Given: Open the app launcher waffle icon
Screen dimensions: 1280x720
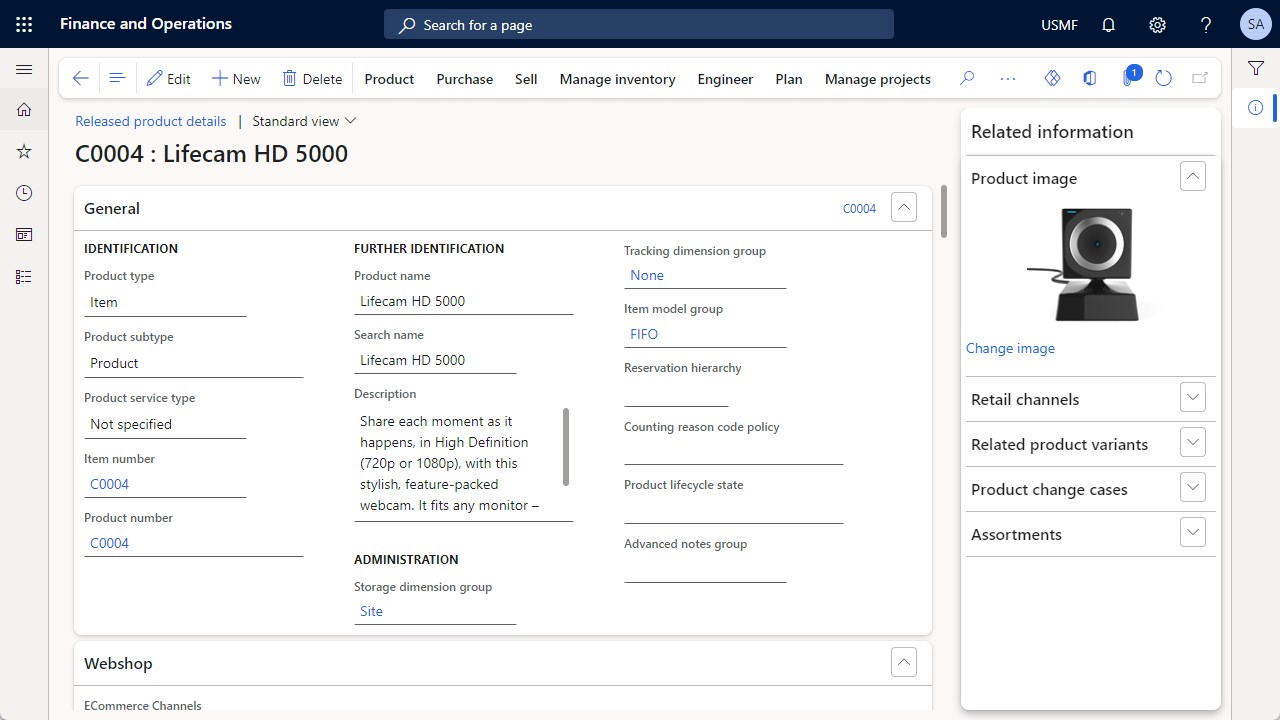Looking at the screenshot, I should click(x=24, y=24).
